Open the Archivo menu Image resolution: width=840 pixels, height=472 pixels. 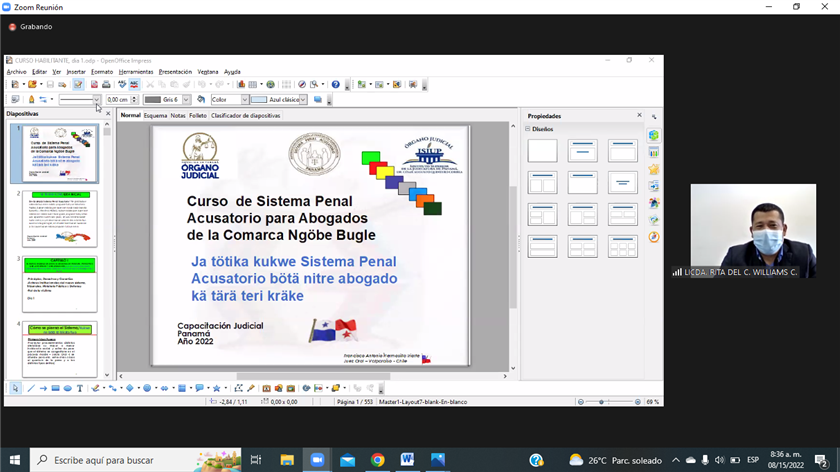click(17, 72)
